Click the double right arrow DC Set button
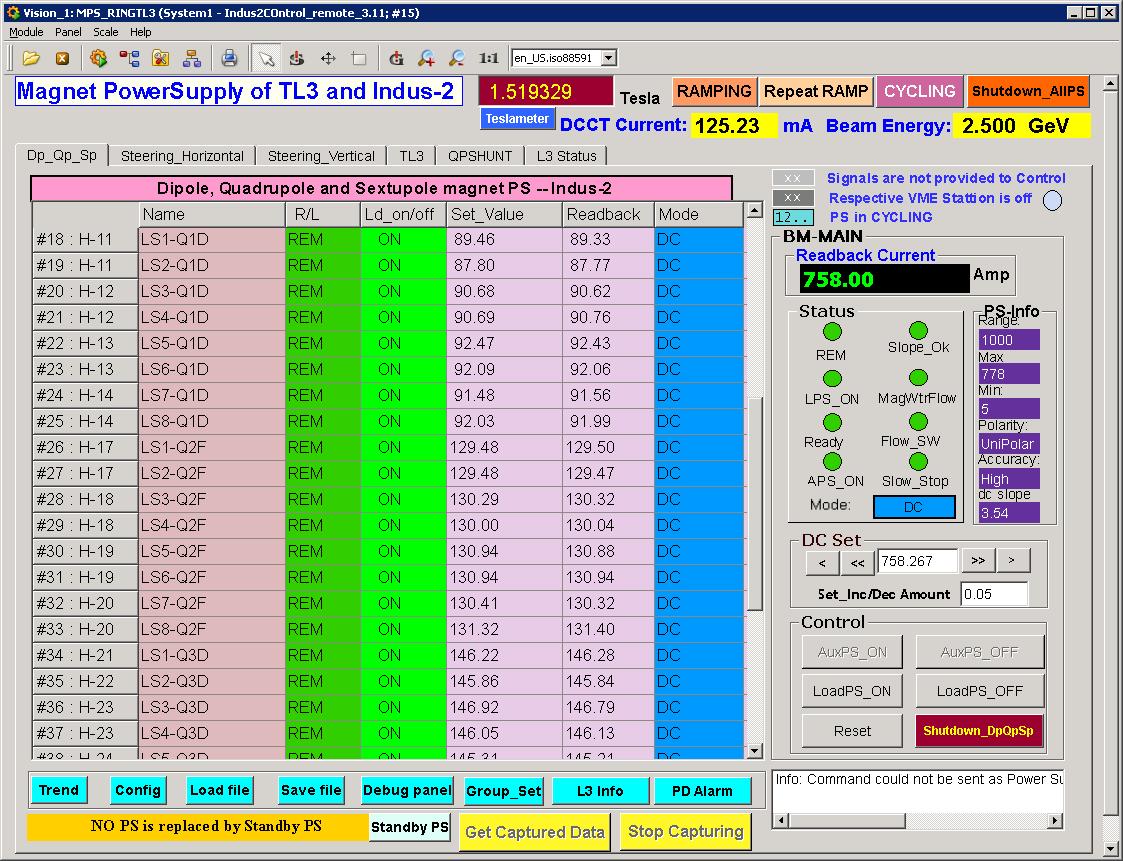Viewport: 1123px width, 861px height. pyautogui.click(x=978, y=561)
